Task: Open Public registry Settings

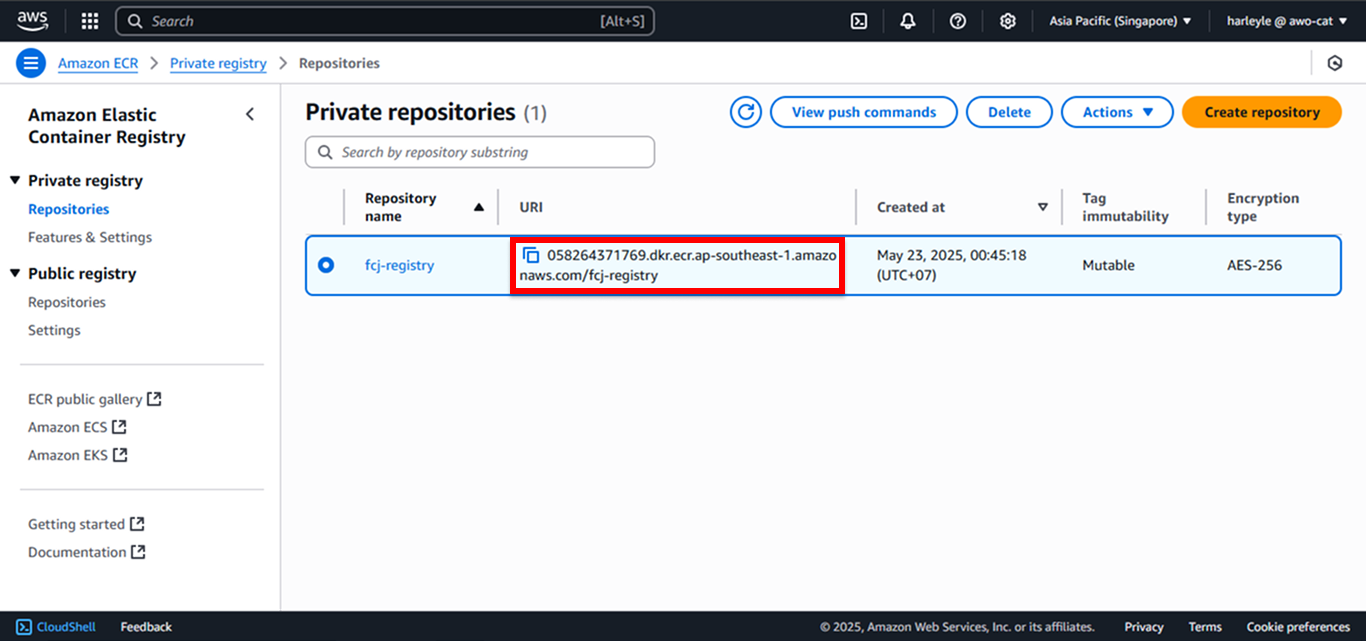Action: pos(54,330)
